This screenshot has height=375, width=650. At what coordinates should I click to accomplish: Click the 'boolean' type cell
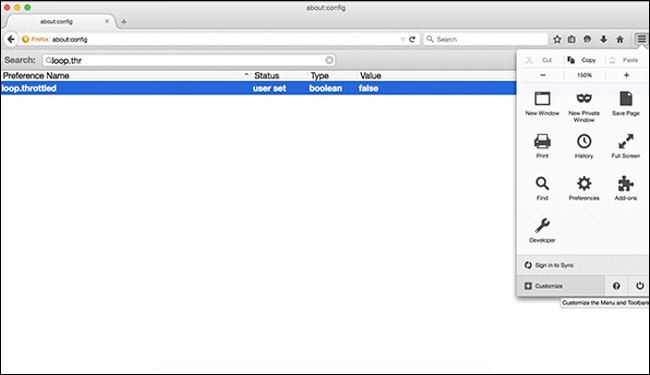(326, 88)
